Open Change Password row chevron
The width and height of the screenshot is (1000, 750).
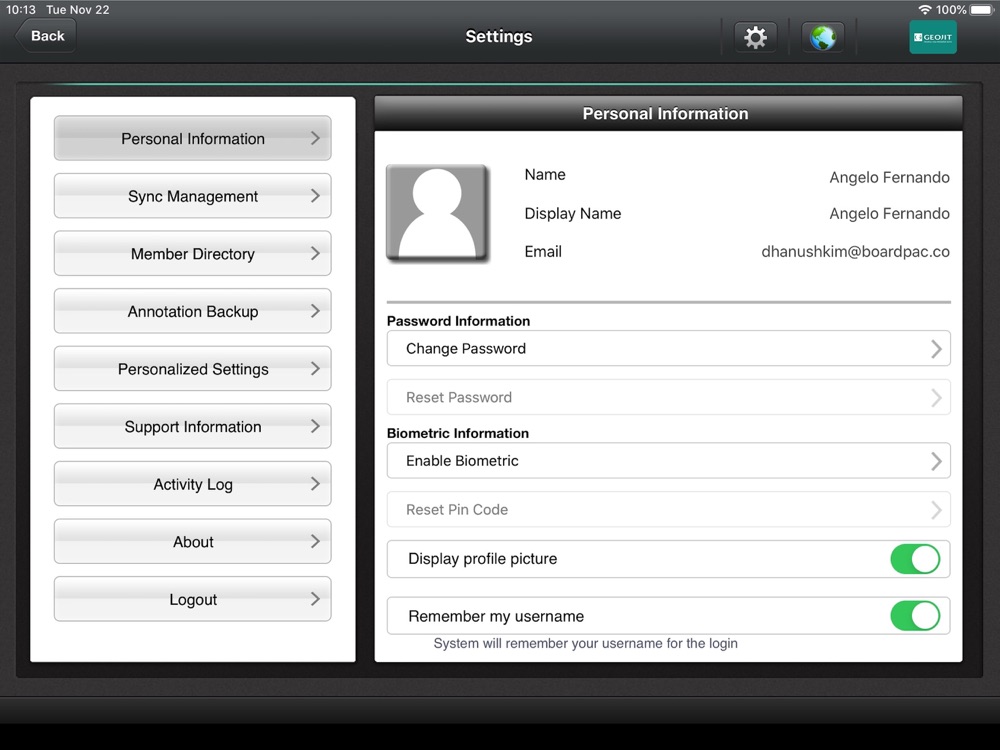[x=936, y=349]
